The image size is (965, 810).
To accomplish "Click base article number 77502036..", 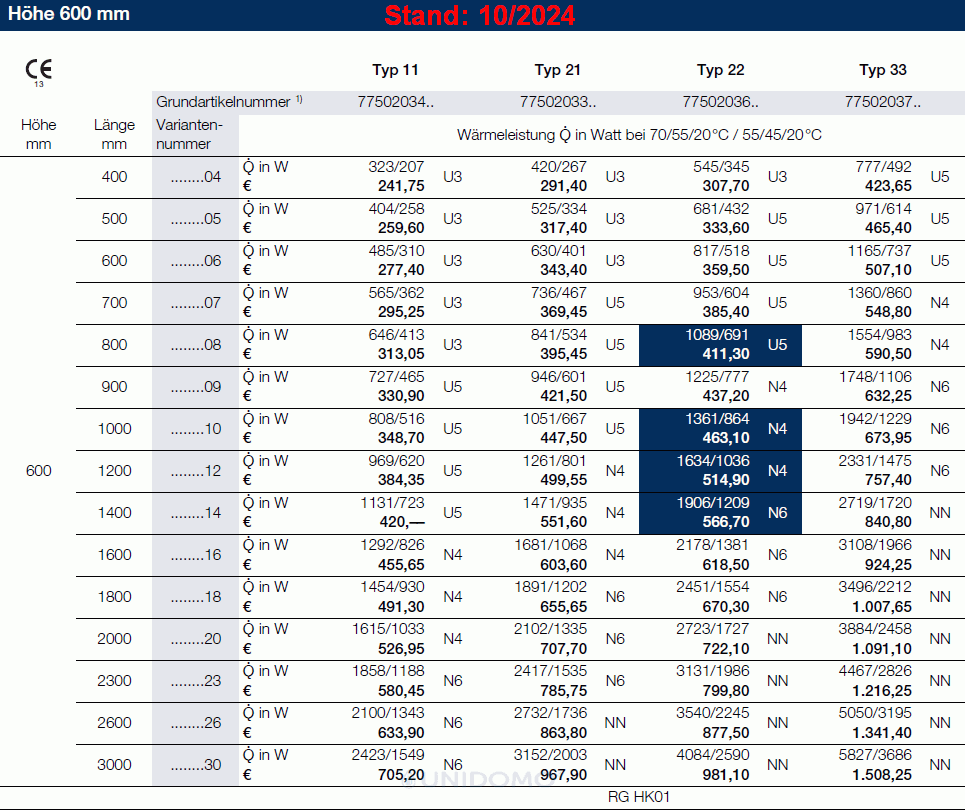I will click(x=720, y=101).
